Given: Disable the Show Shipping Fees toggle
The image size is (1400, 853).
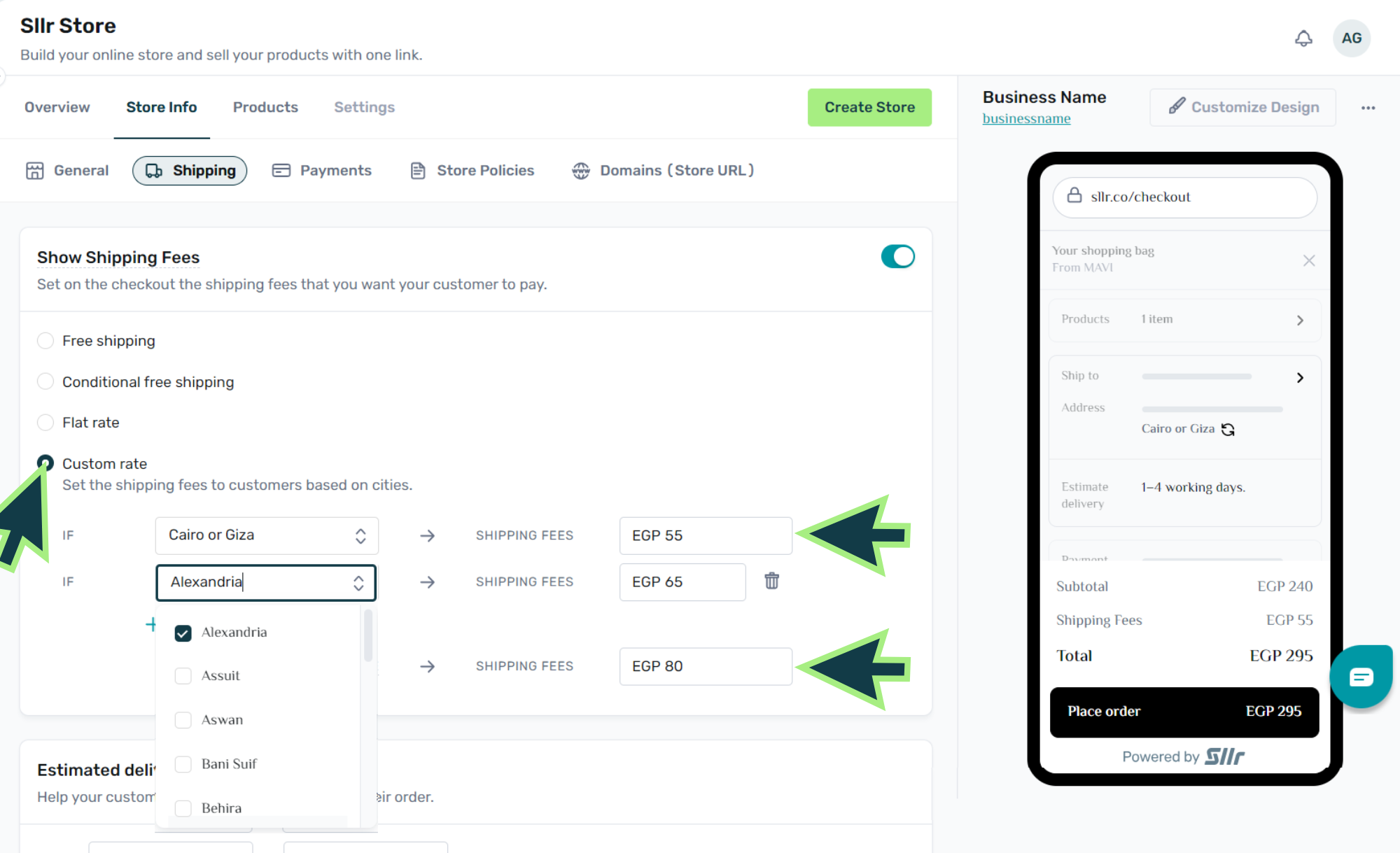Looking at the screenshot, I should (x=897, y=257).
